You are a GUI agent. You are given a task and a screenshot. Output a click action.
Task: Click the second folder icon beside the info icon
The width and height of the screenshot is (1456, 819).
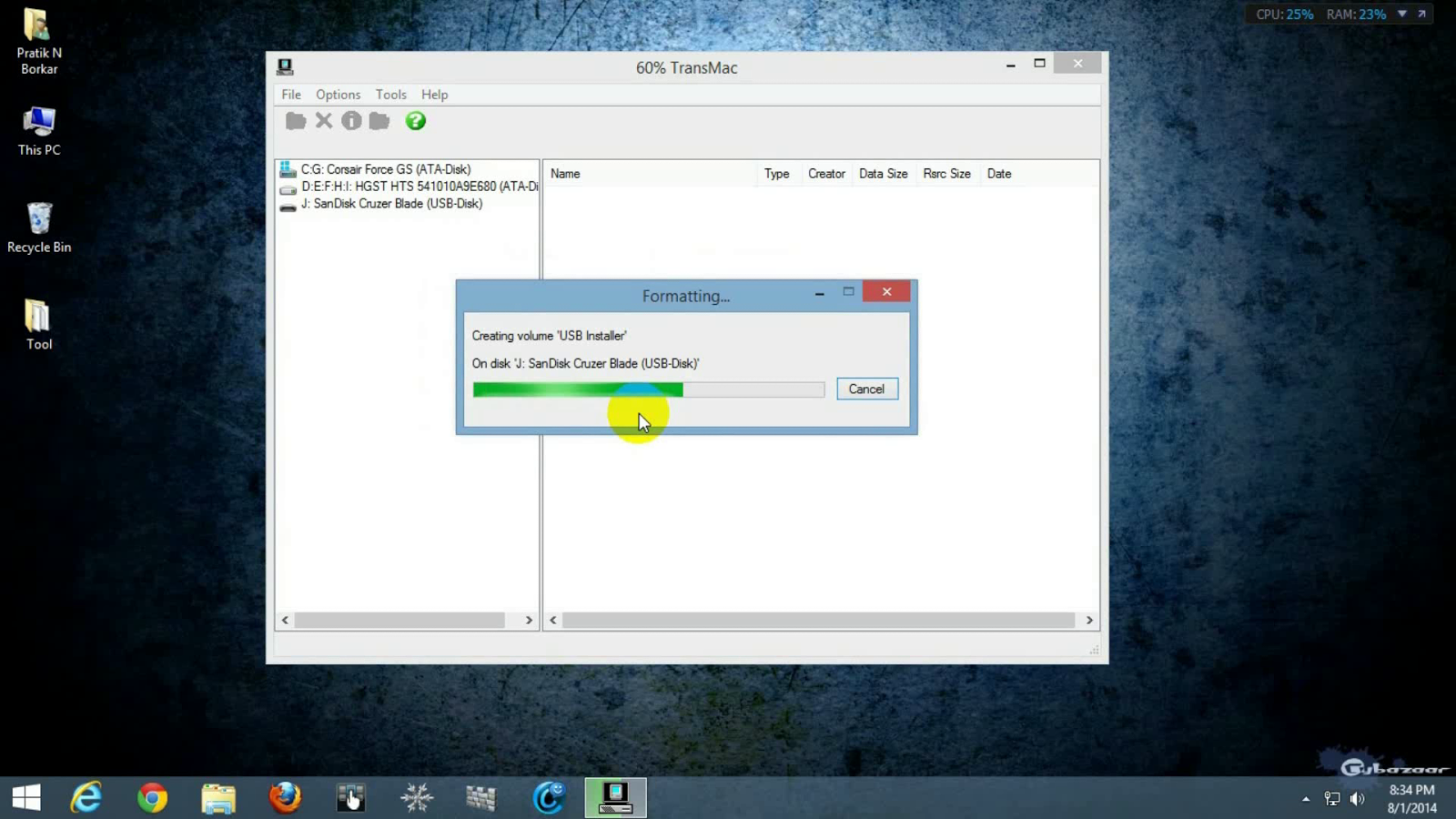(379, 121)
